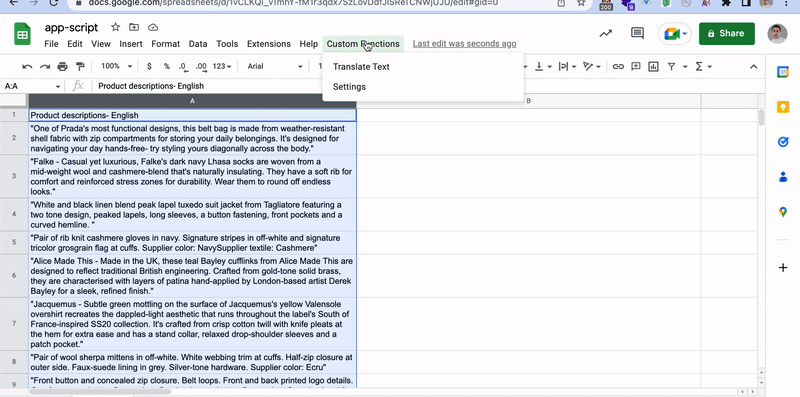Image resolution: width=800 pixels, height=397 pixels.
Task: Open the vertical align dropdown
Action: pos(543,66)
